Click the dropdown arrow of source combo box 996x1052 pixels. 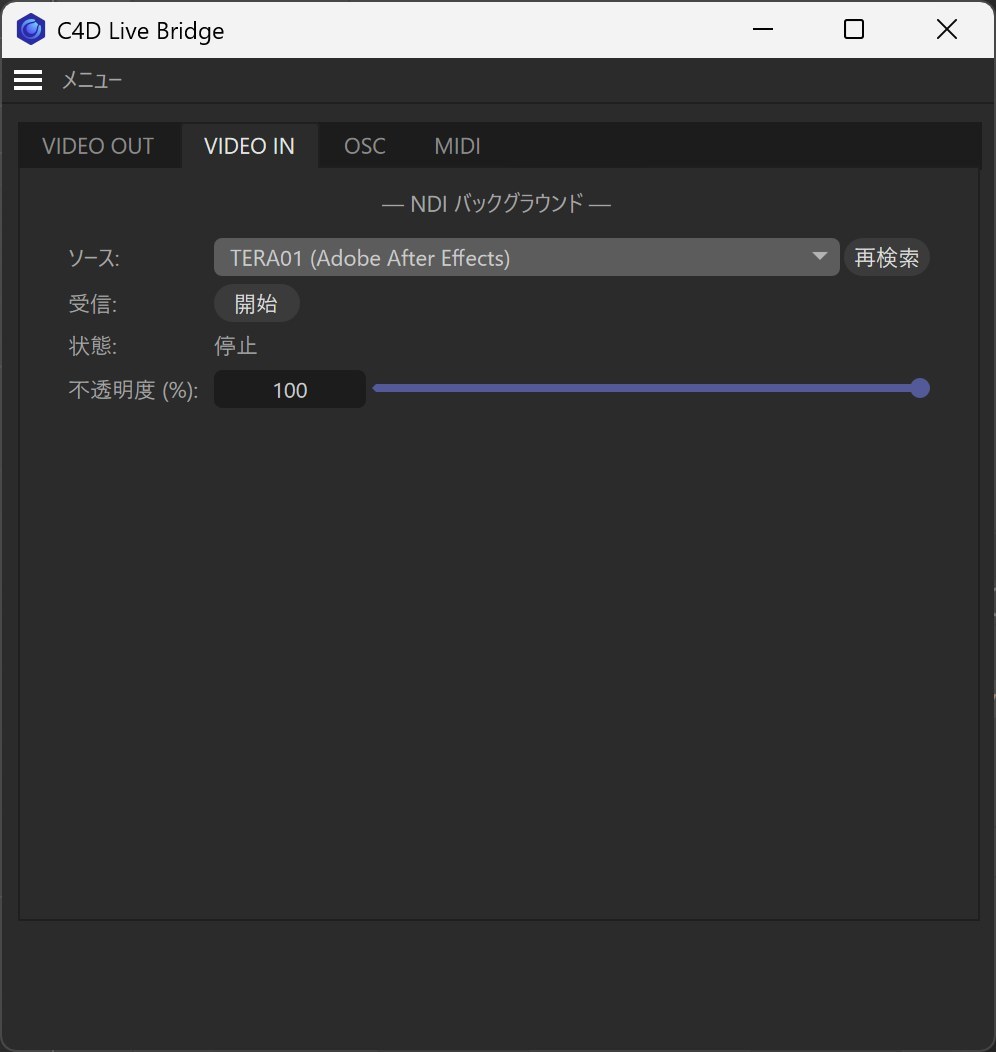point(820,256)
